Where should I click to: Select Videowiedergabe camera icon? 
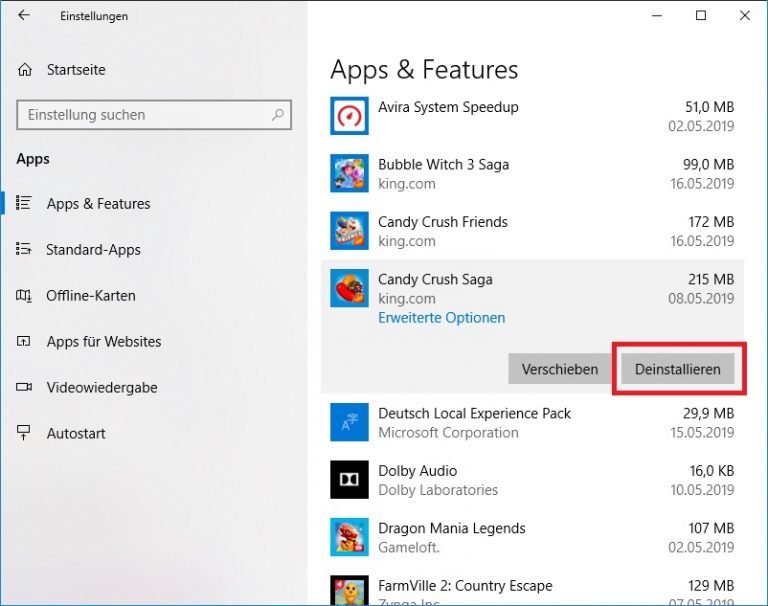pyautogui.click(x=24, y=387)
